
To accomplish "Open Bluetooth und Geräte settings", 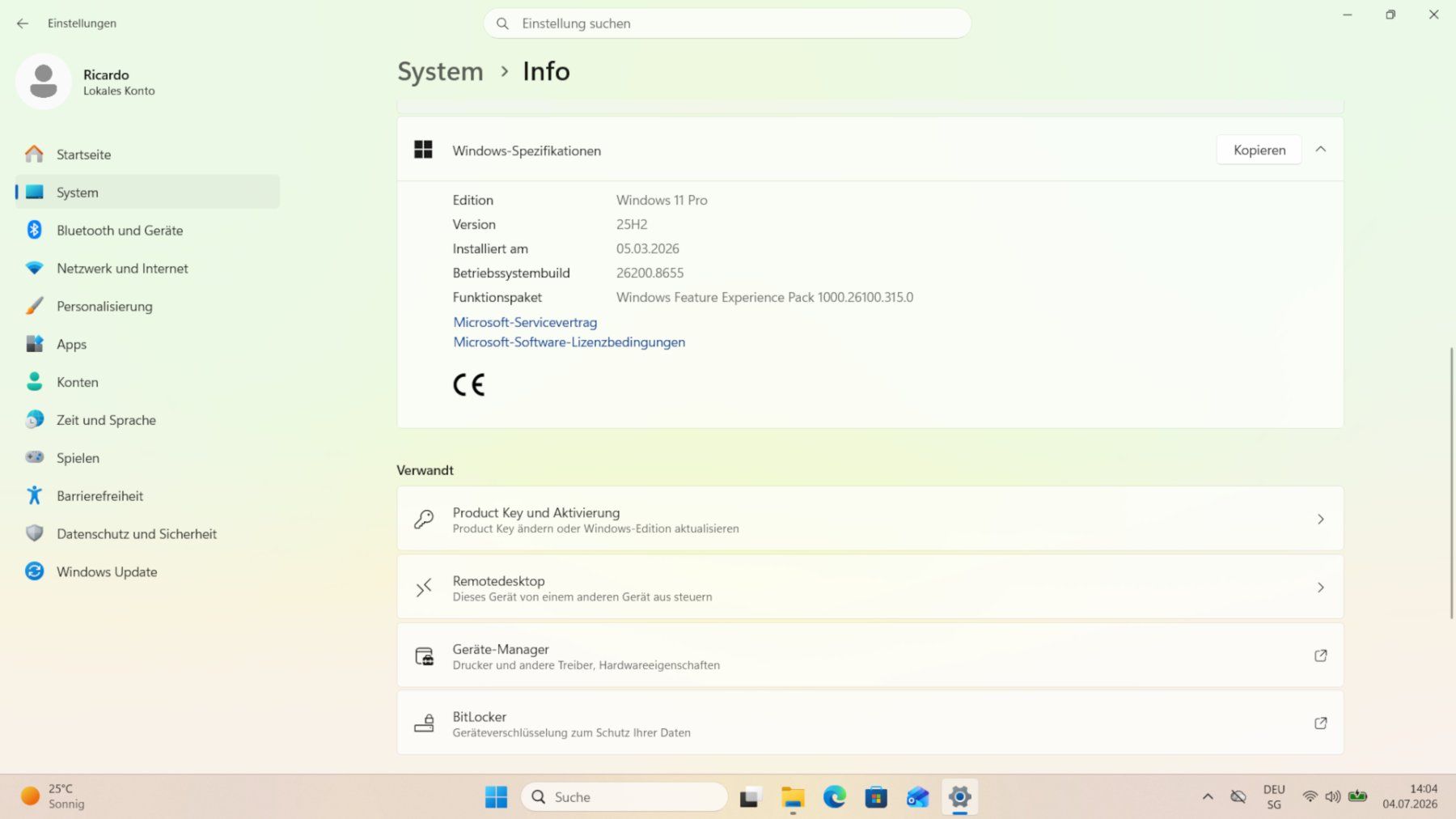I will (147, 231).
